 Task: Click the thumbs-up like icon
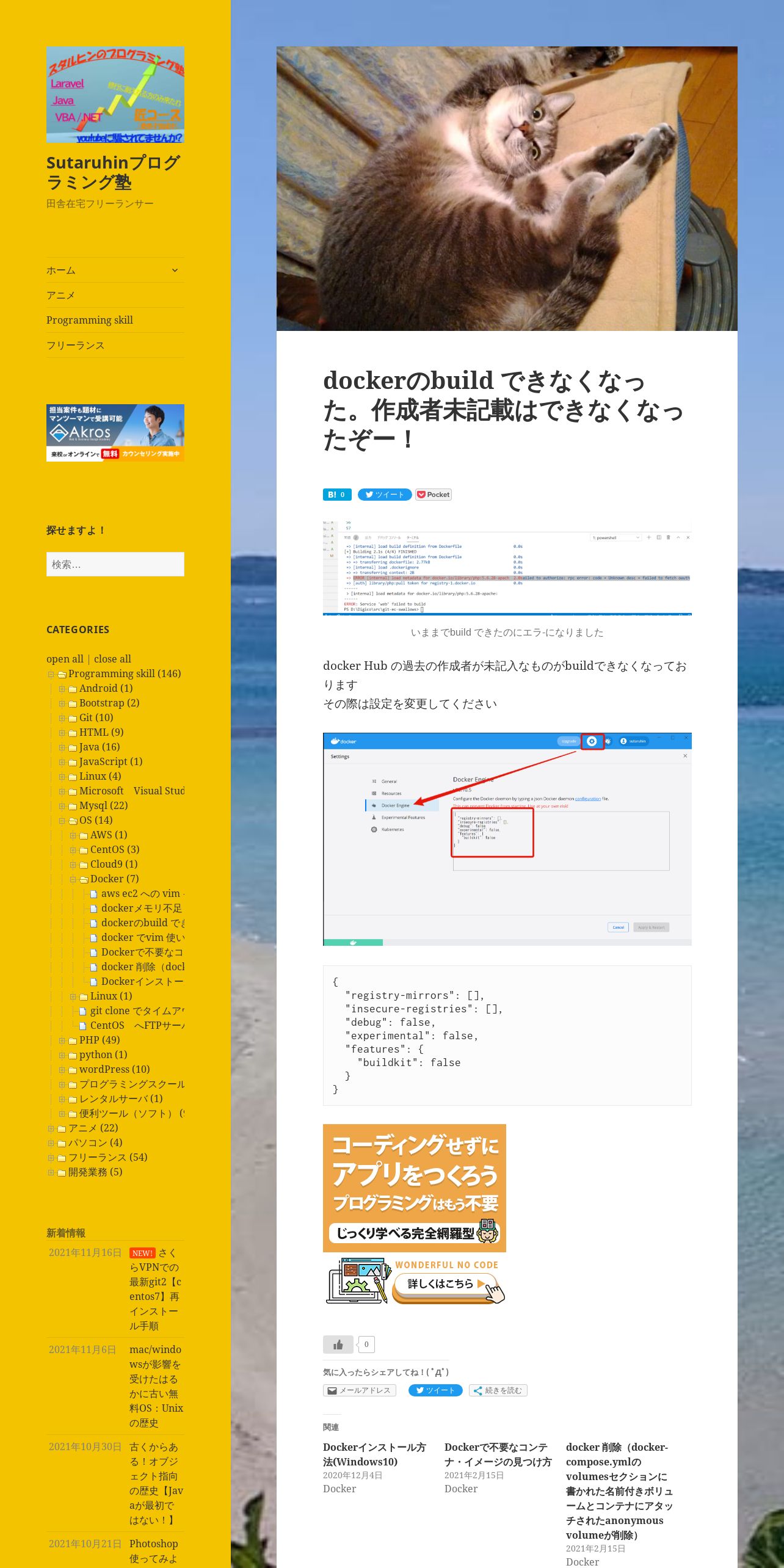point(338,1345)
